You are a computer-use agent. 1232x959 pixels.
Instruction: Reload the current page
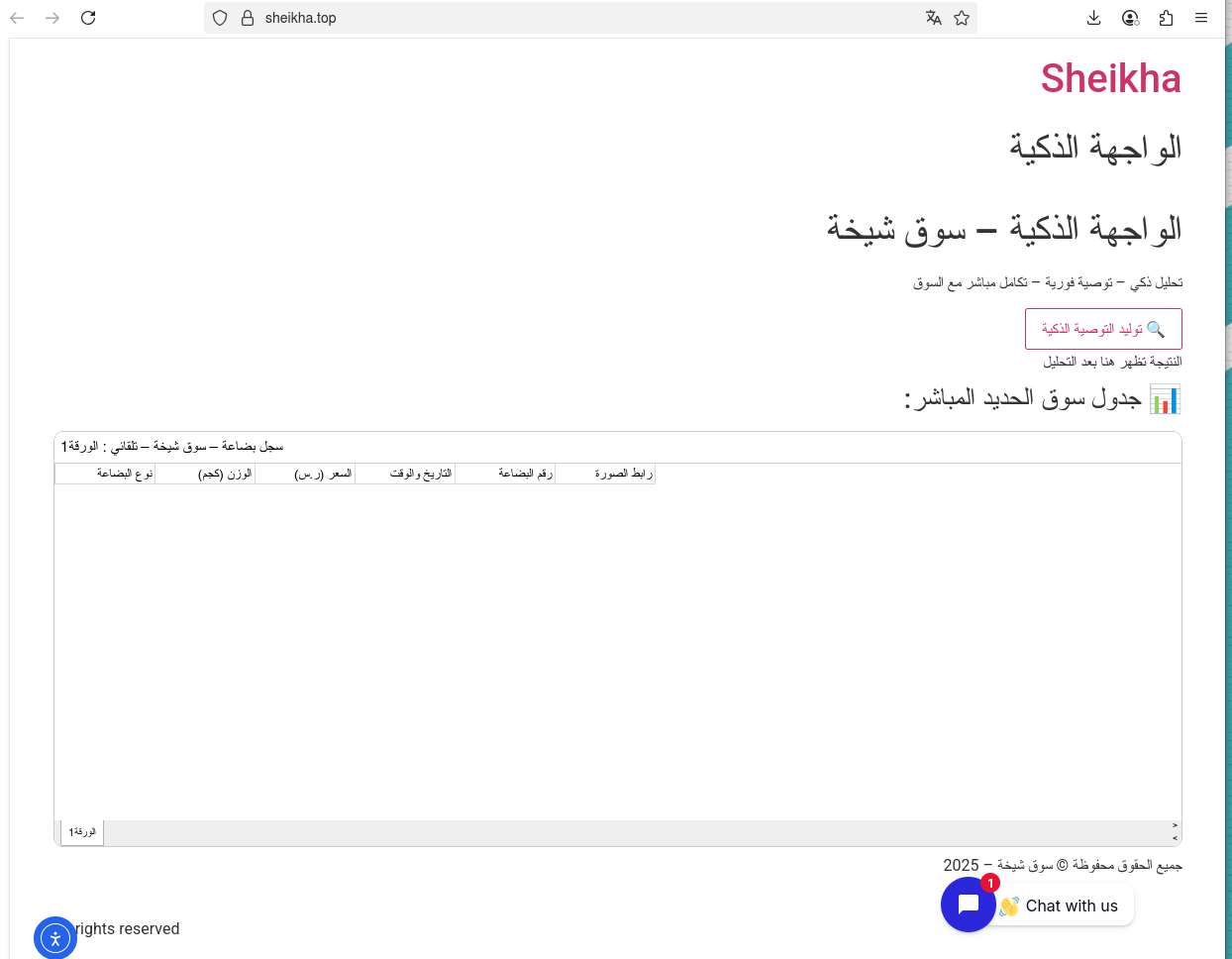(88, 18)
